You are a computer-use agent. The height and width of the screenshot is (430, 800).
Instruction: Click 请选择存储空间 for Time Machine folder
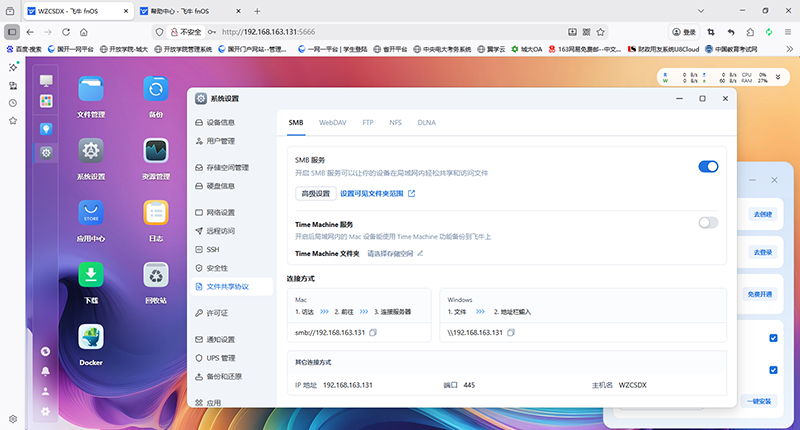pos(390,254)
